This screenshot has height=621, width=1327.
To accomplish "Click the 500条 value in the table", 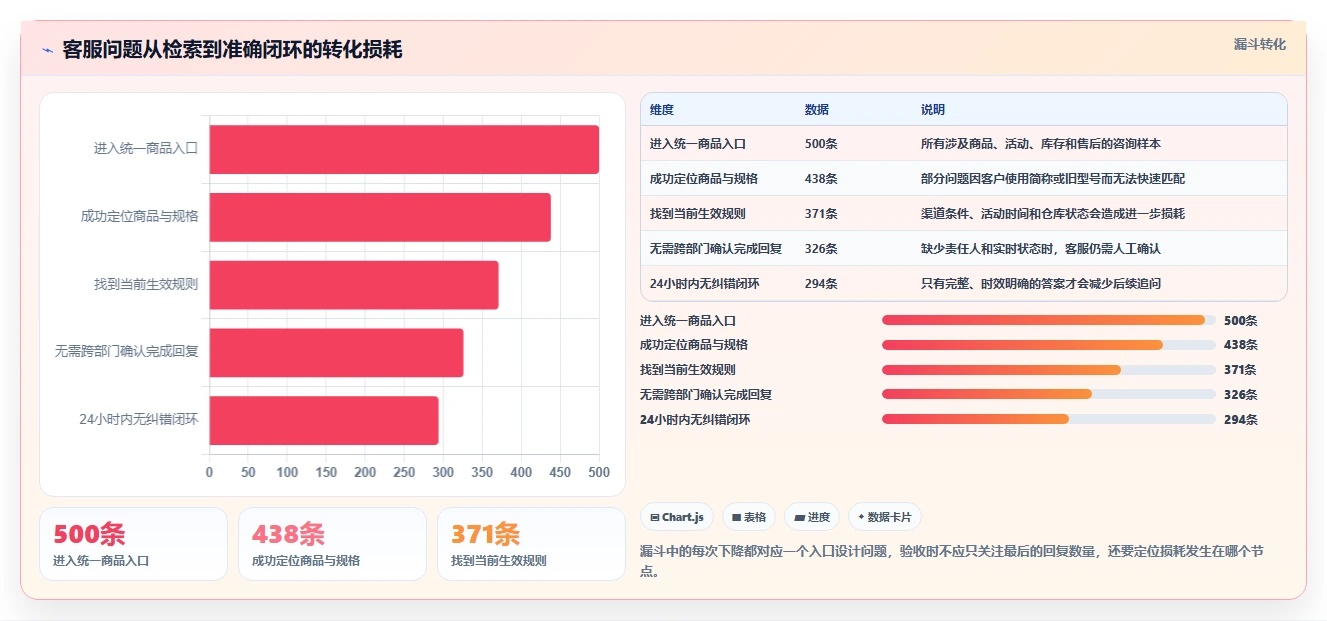I will 821,144.
